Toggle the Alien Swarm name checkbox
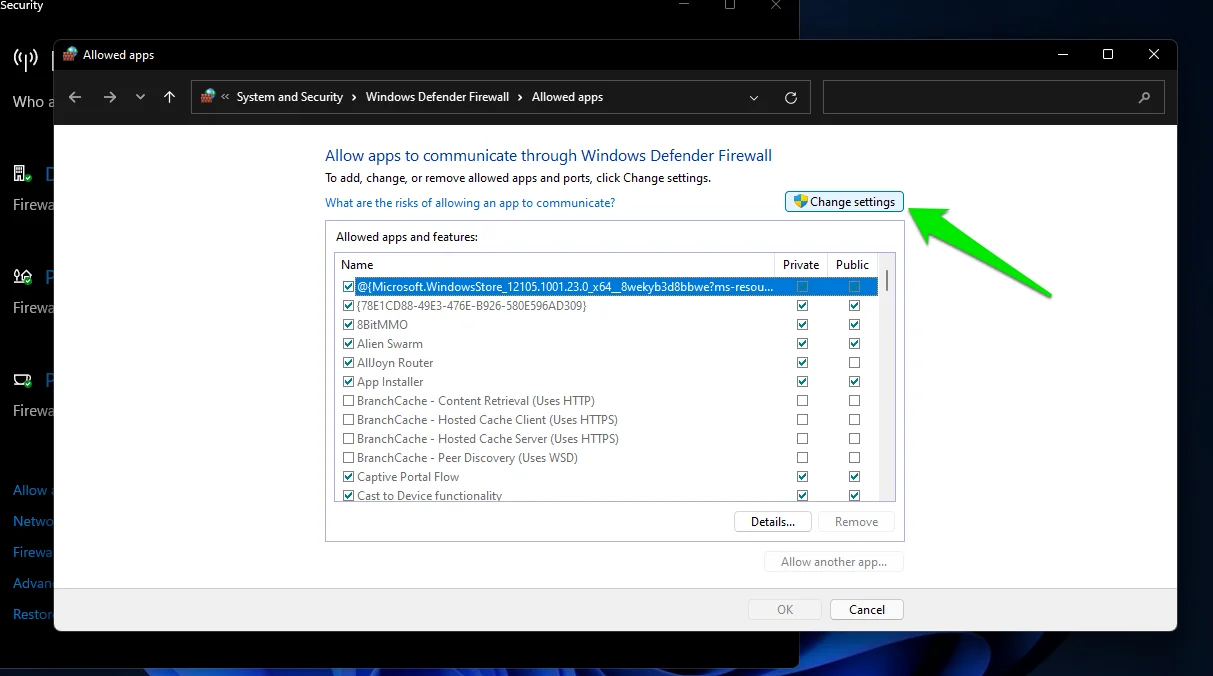 pos(348,344)
